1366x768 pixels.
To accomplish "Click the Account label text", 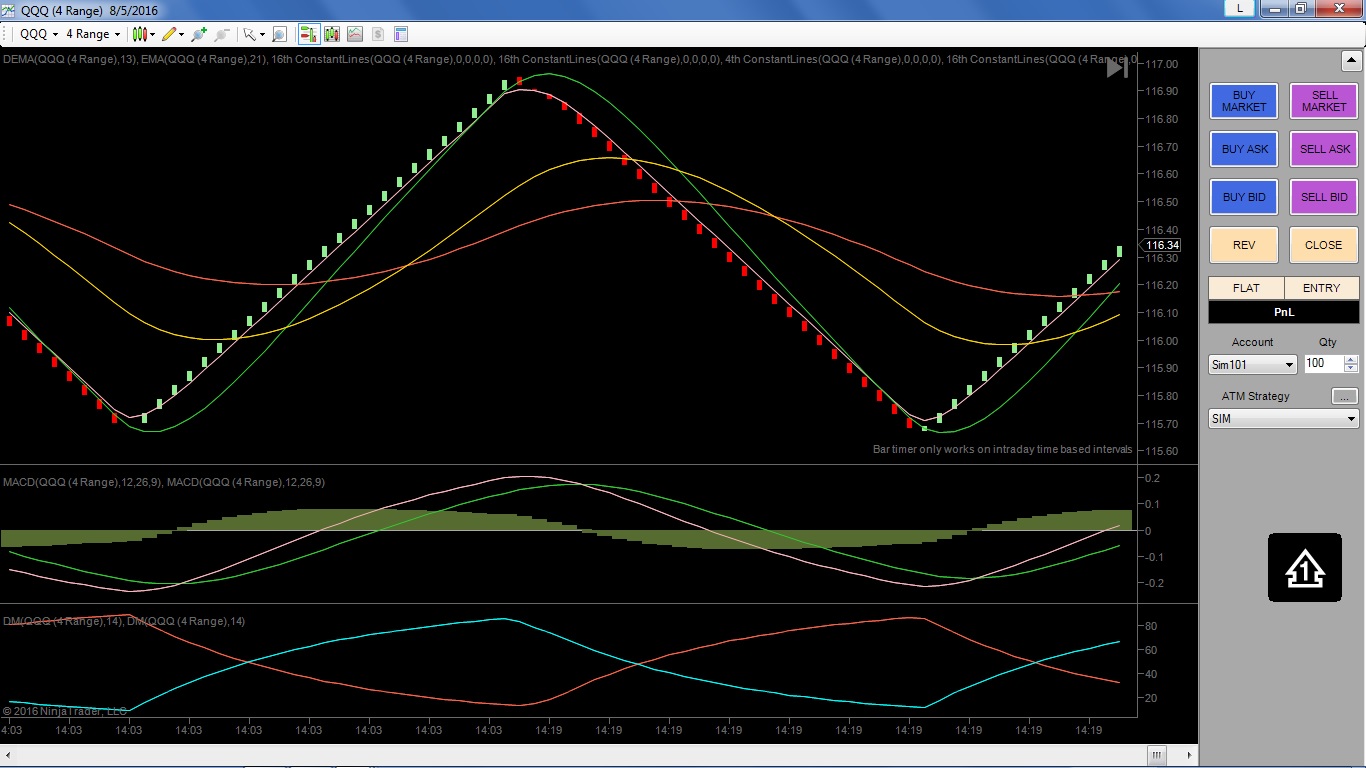I will [x=1252, y=342].
